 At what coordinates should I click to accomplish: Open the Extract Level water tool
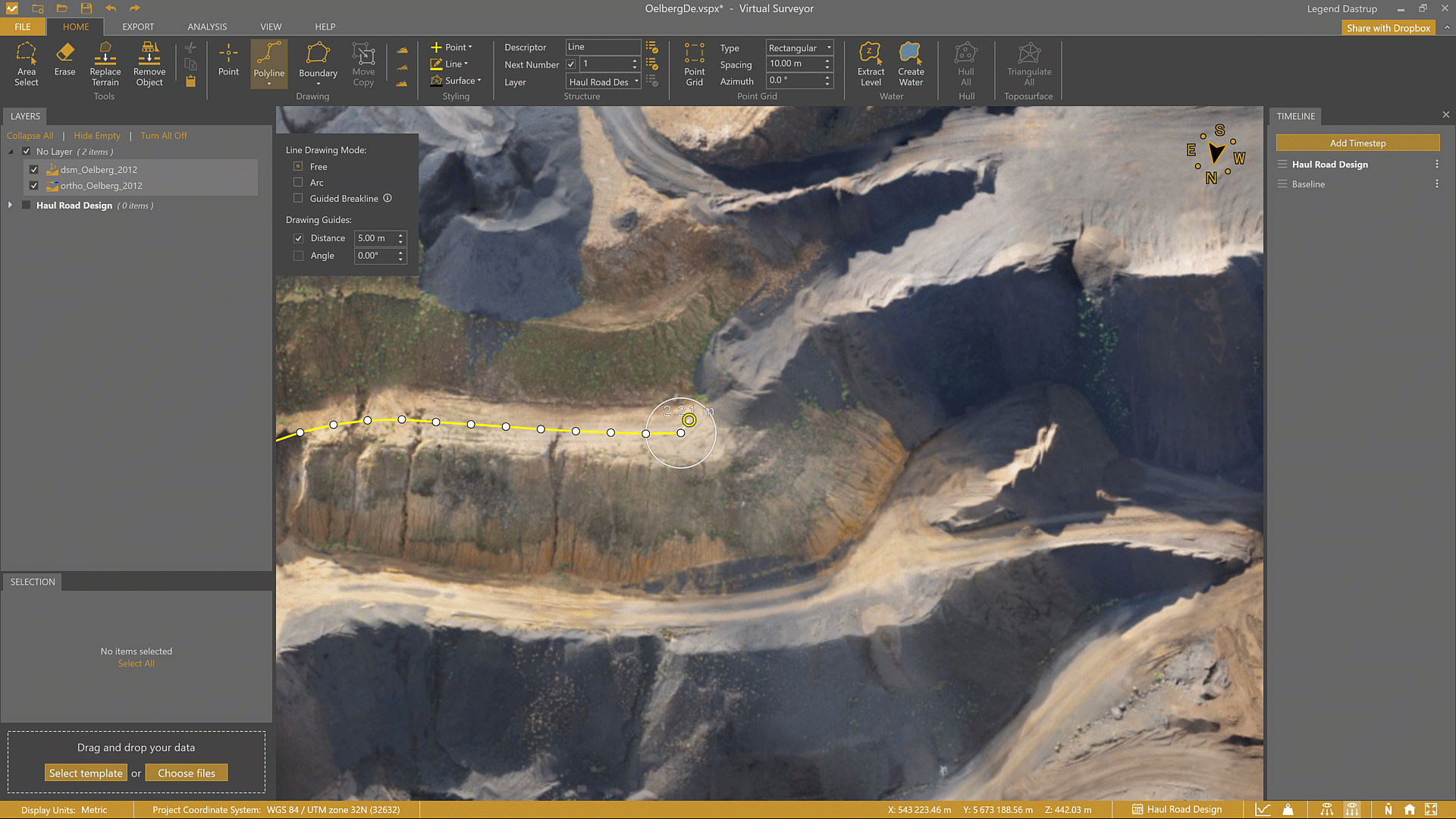871,64
